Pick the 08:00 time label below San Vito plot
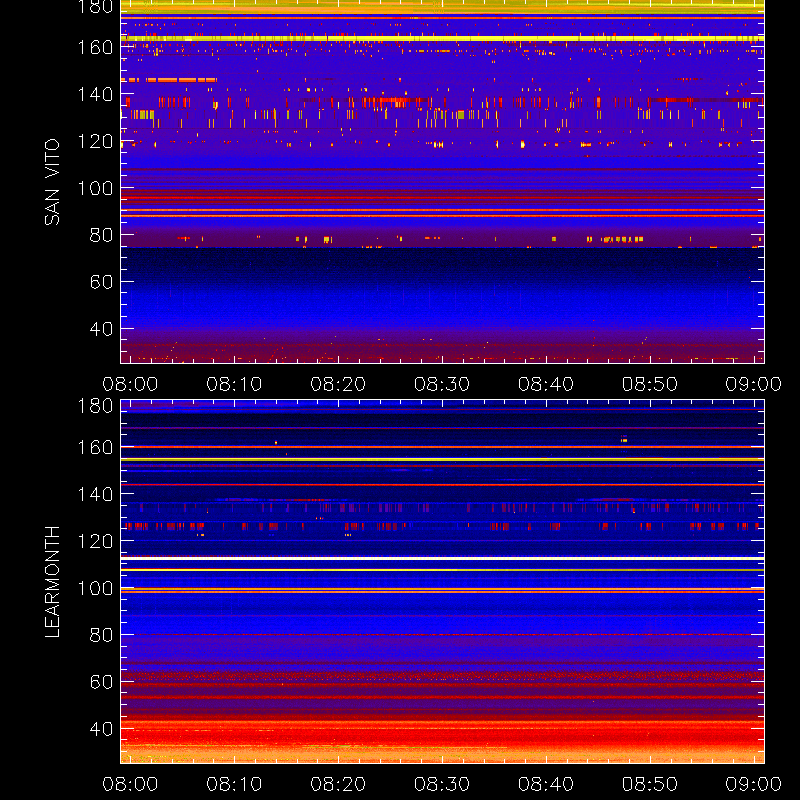Image resolution: width=800 pixels, height=800 pixels. [x=130, y=384]
